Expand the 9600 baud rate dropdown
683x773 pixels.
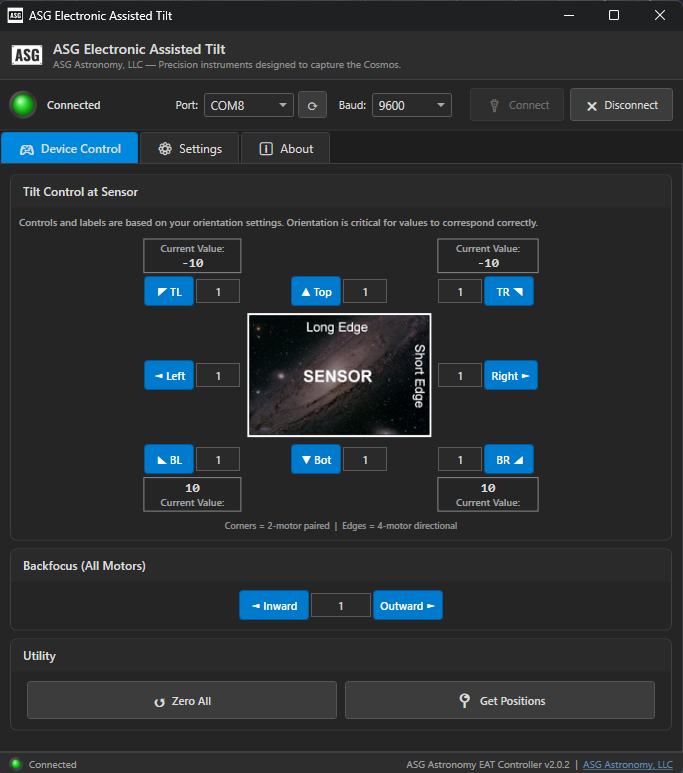click(x=411, y=105)
